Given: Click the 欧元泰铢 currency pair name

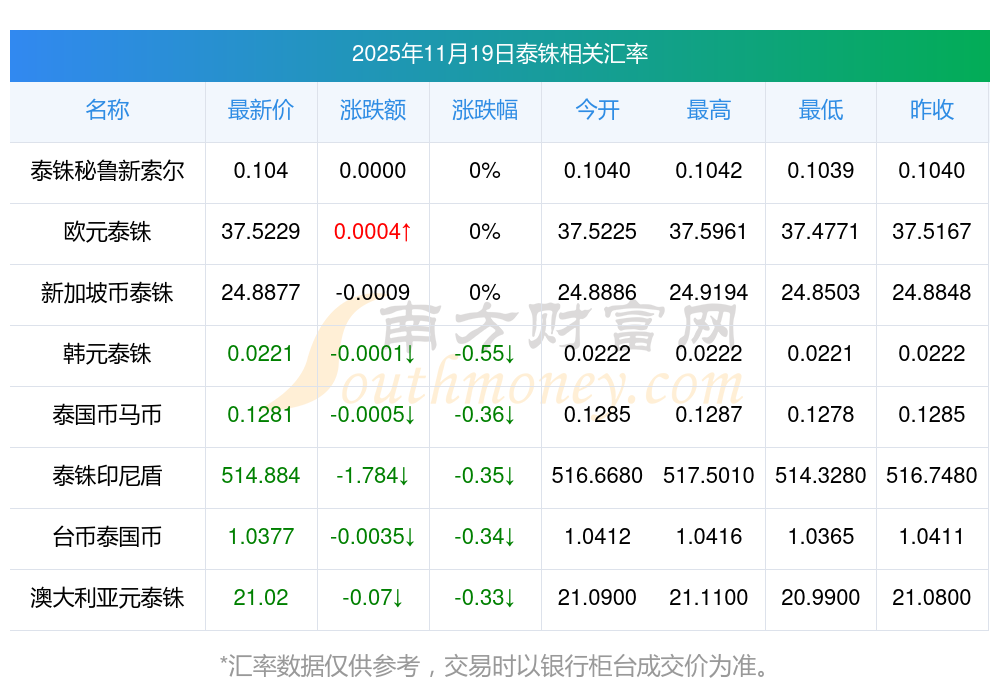Looking at the screenshot, I should pyautogui.click(x=107, y=232).
